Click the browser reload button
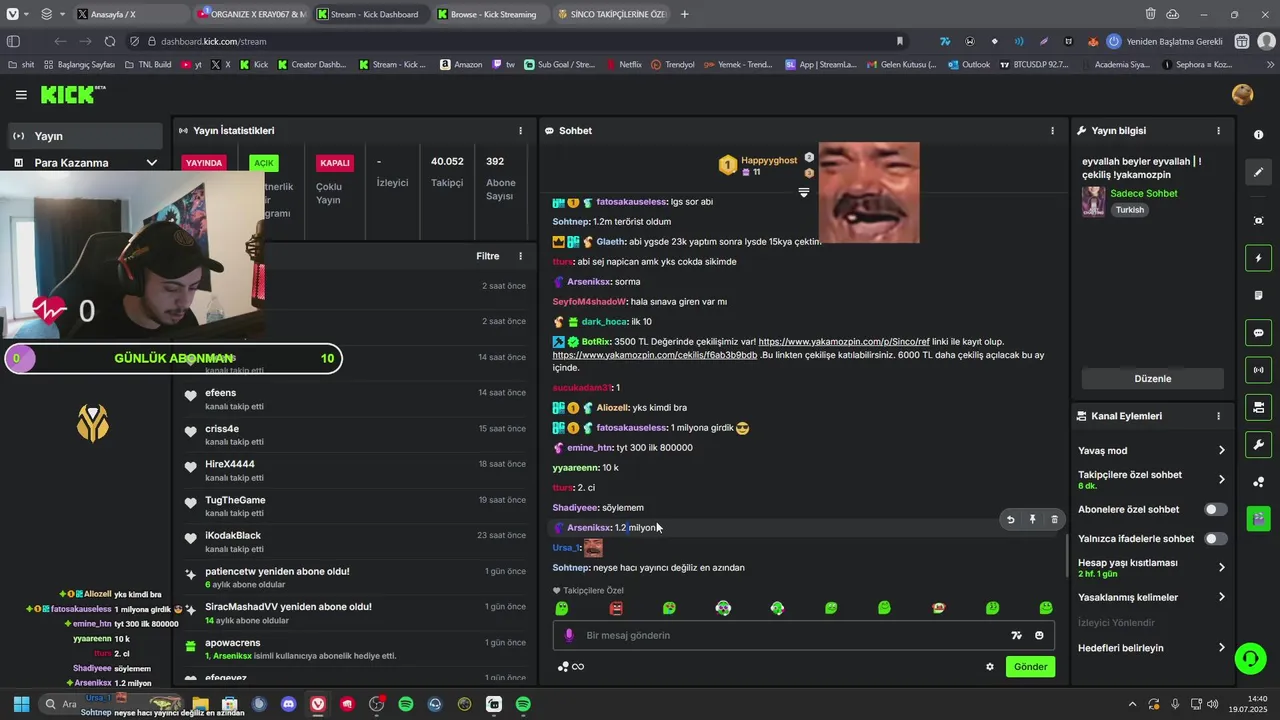 pyautogui.click(x=110, y=42)
